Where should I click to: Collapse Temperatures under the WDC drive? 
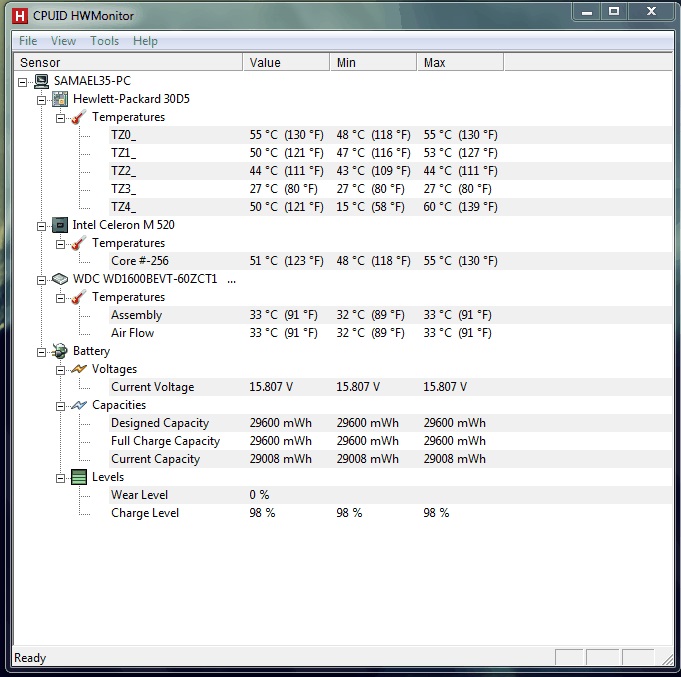point(60,298)
